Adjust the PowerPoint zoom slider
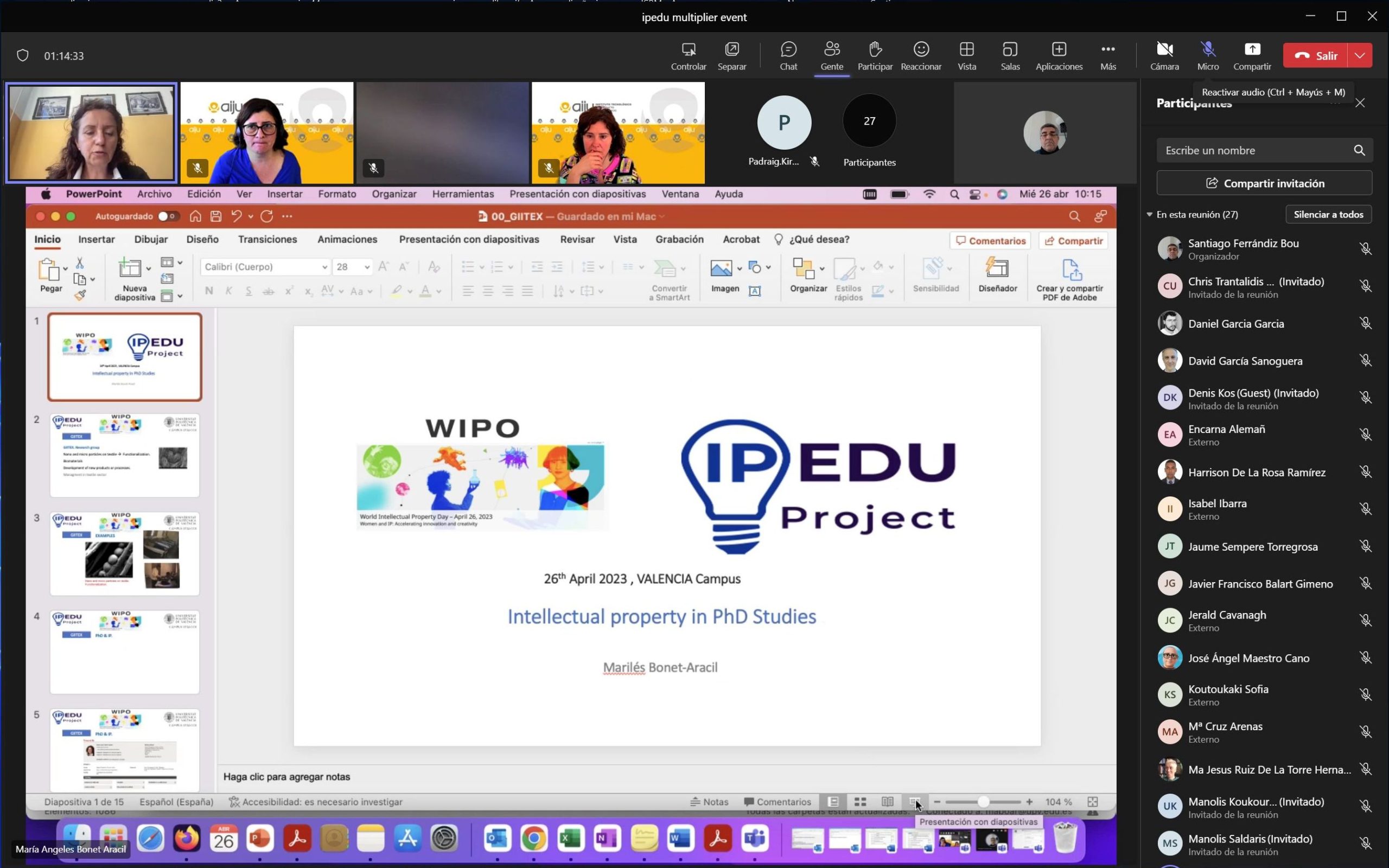1389x868 pixels. point(983,802)
